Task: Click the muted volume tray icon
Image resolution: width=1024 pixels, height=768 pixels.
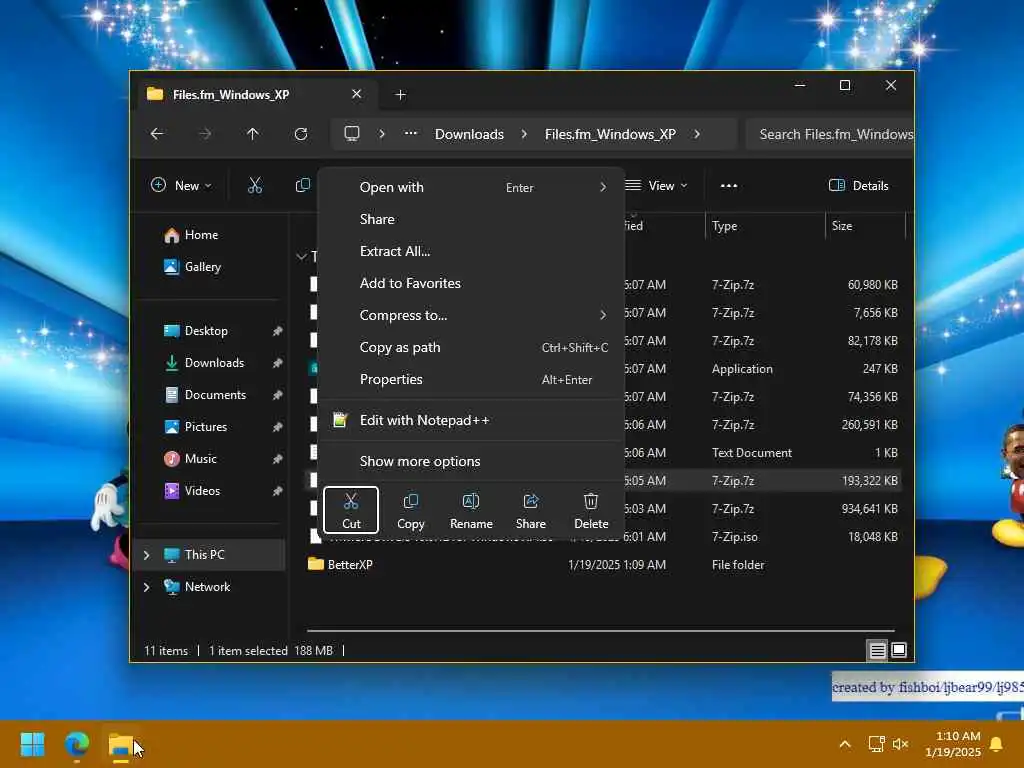Action: (x=901, y=744)
